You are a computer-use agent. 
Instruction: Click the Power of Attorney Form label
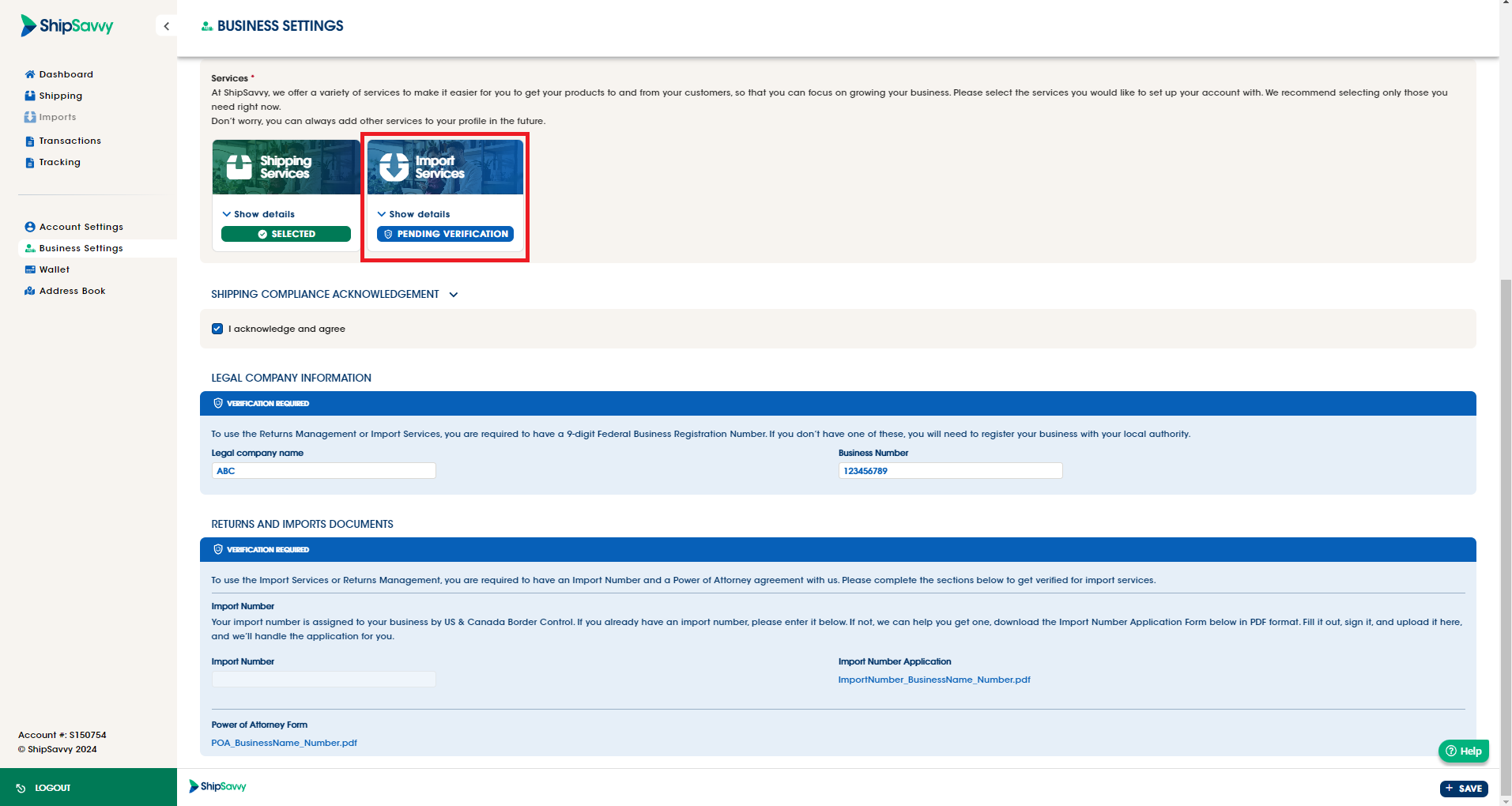tap(259, 725)
